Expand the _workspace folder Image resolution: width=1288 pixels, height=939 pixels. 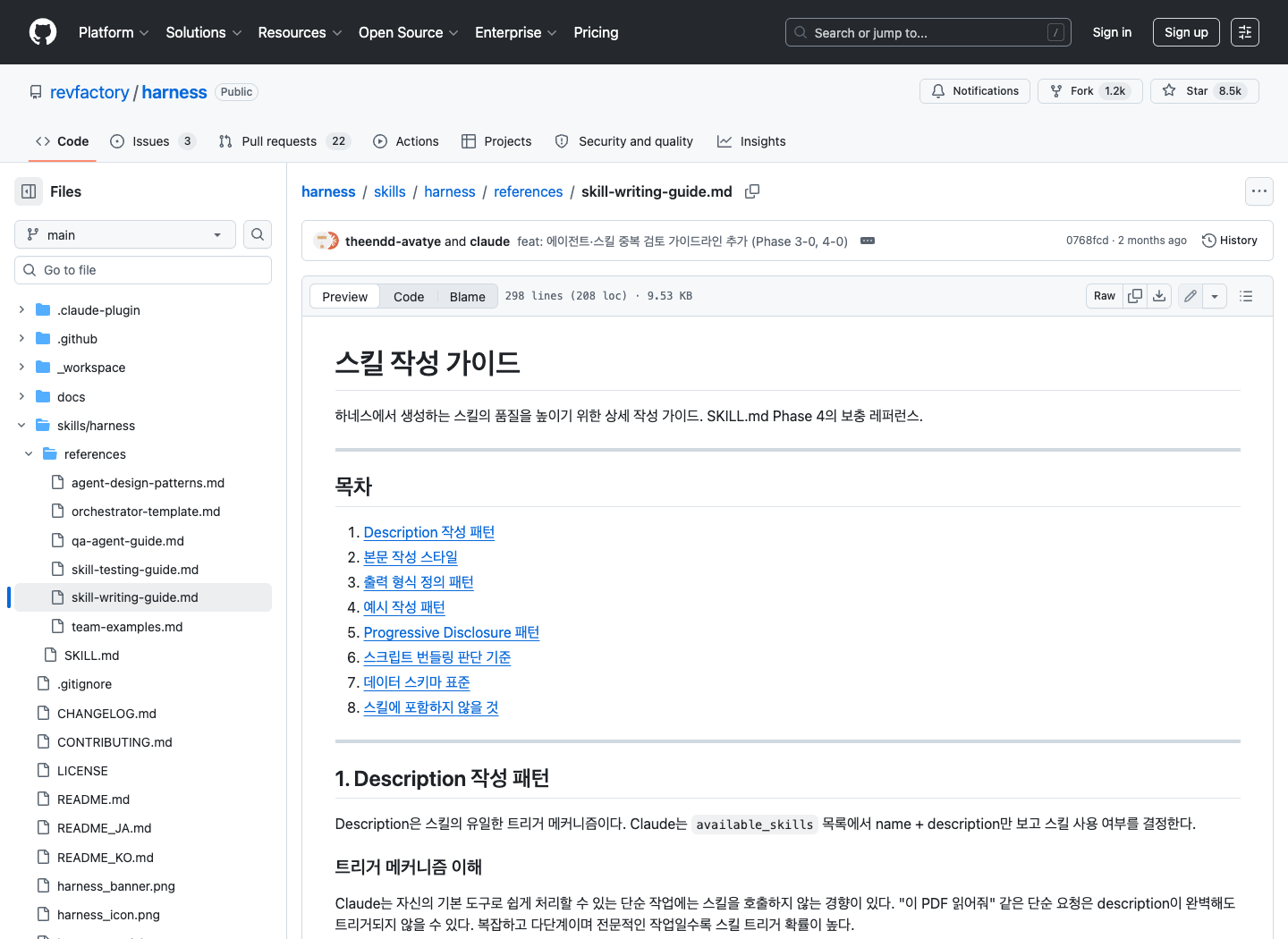click(21, 368)
